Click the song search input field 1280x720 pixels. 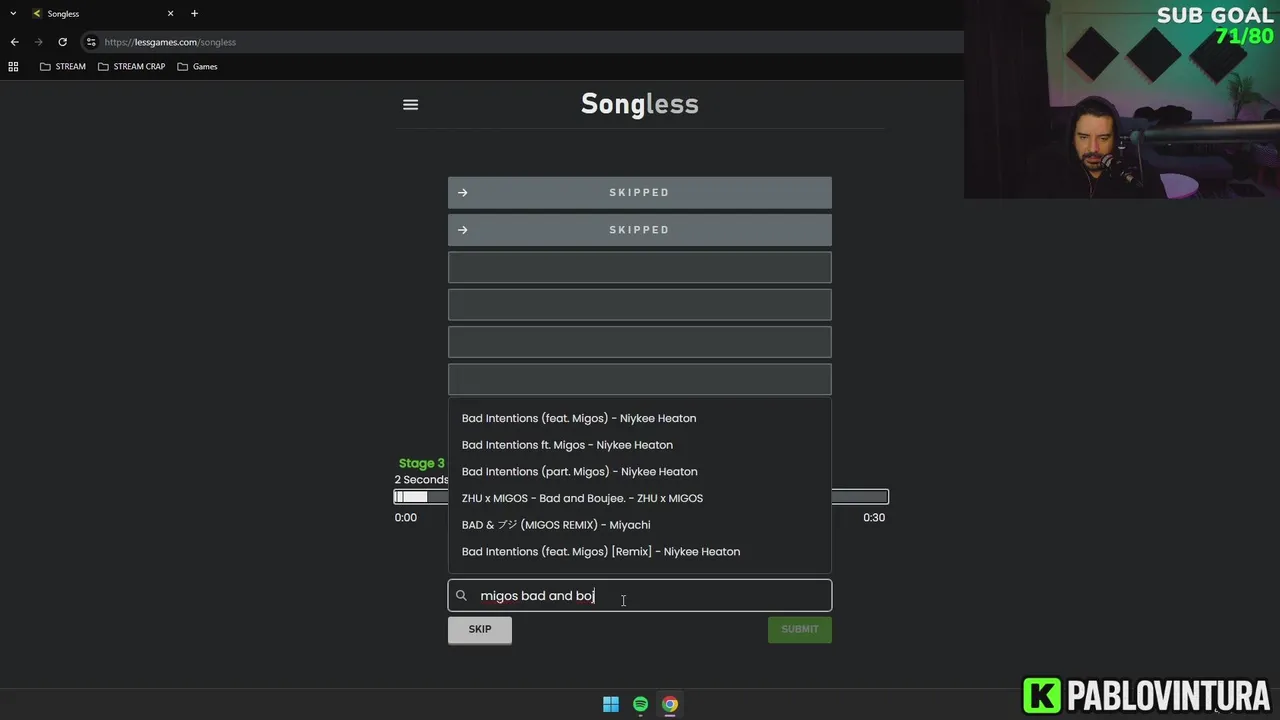pyautogui.click(x=640, y=595)
